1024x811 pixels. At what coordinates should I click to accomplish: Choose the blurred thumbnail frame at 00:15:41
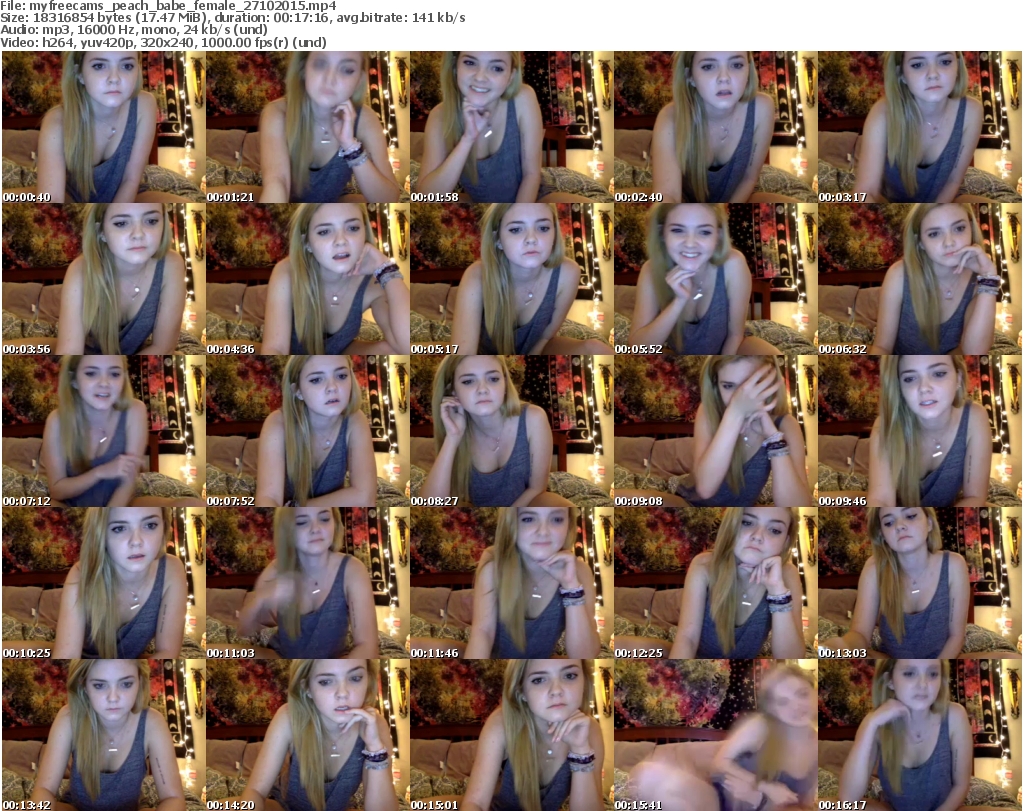click(x=716, y=735)
